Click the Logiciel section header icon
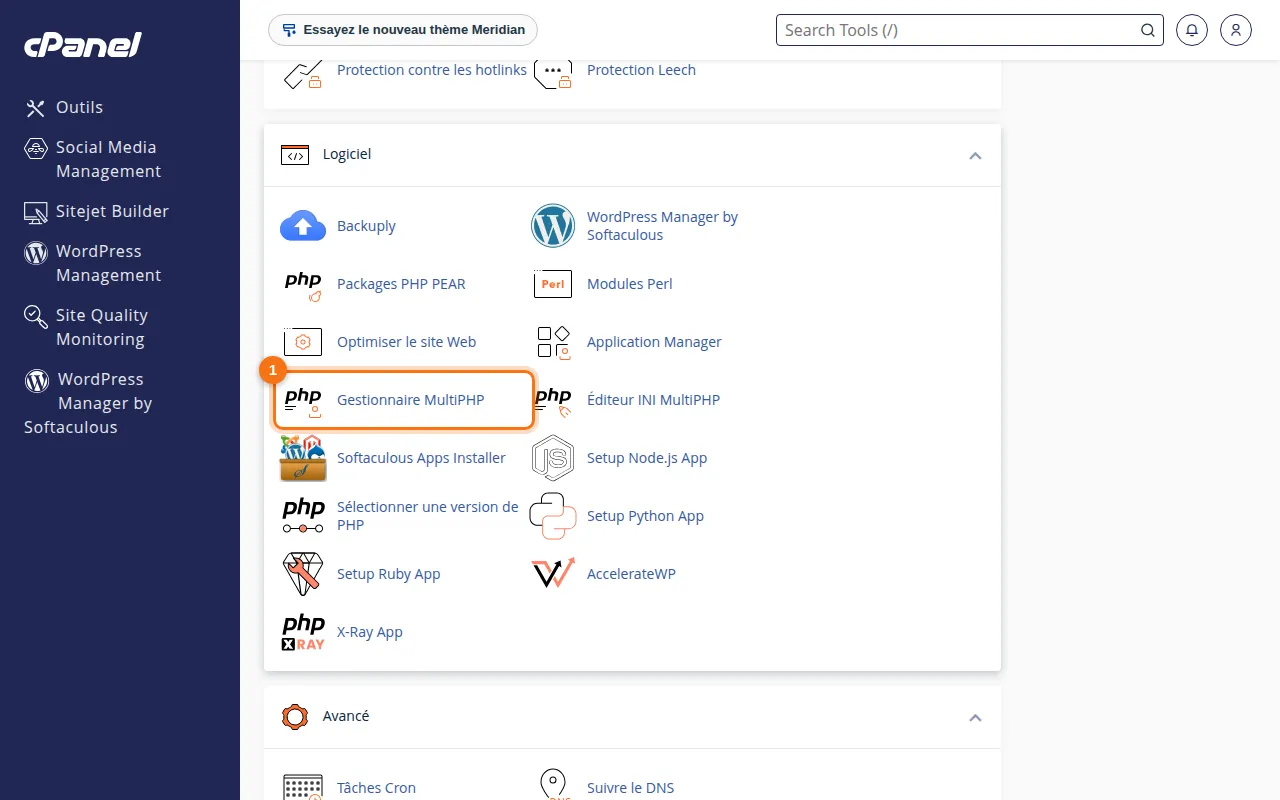This screenshot has width=1280, height=800. (x=295, y=155)
